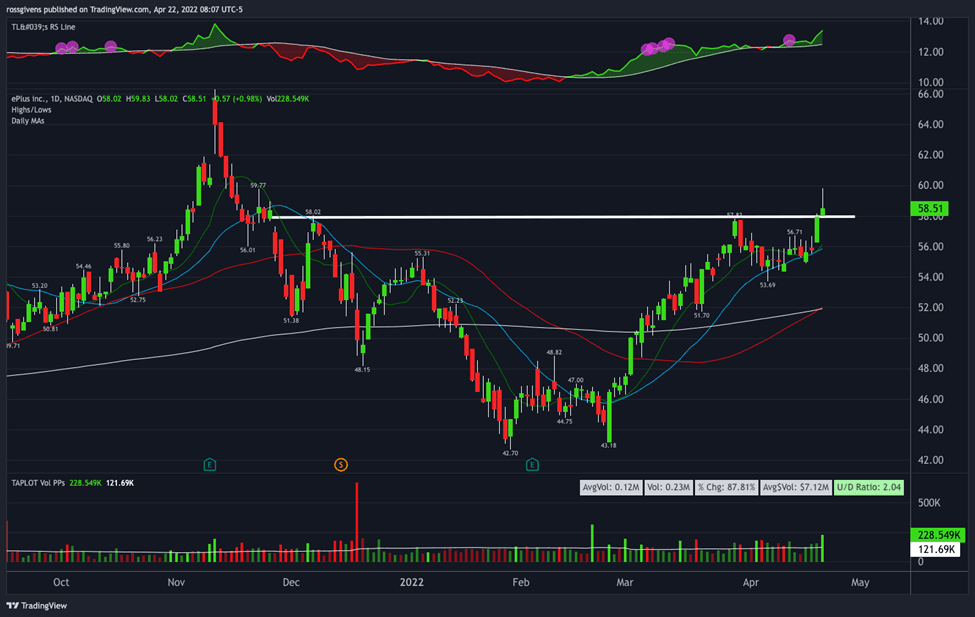This screenshot has width=975, height=617.
Task: Click the earnings "E" marker near February
Action: pyautogui.click(x=531, y=464)
